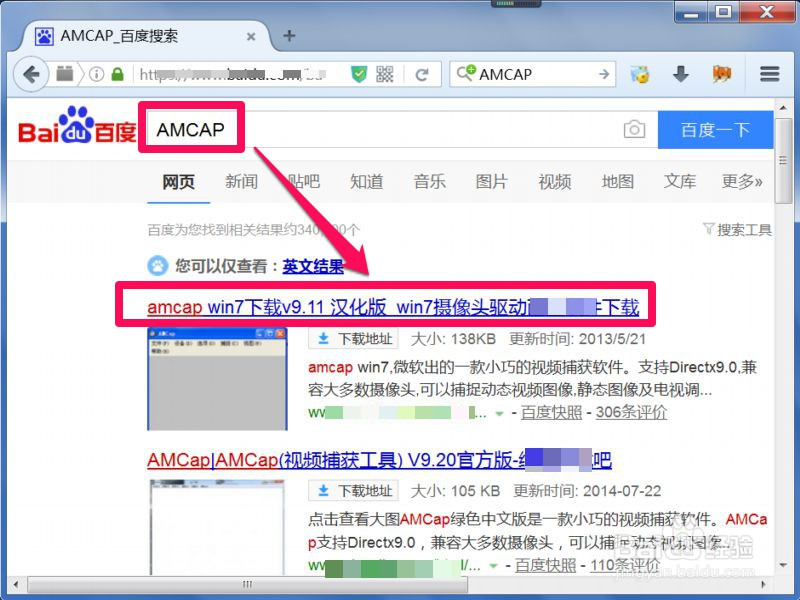Click the text 更新时间: 2014-07-22
800x600 pixels.
tap(587, 491)
